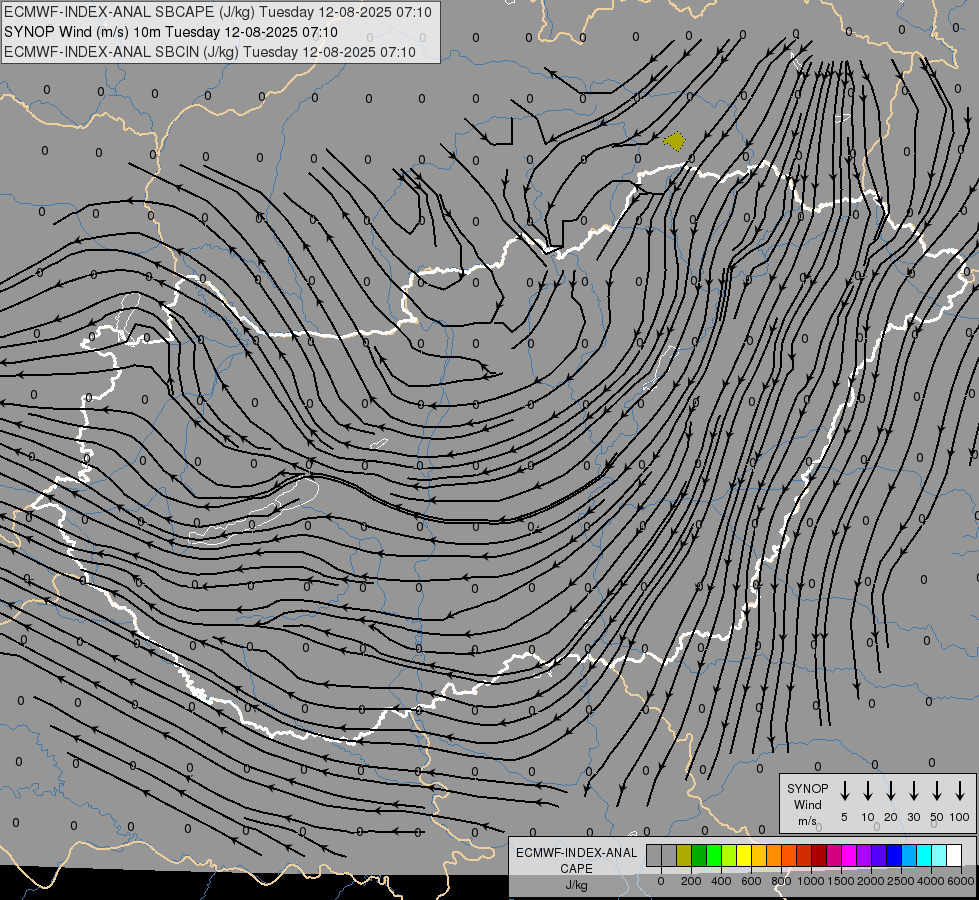The image size is (979, 900).
Task: Click the SYNOP Wind 10m title line
Action: (170, 32)
